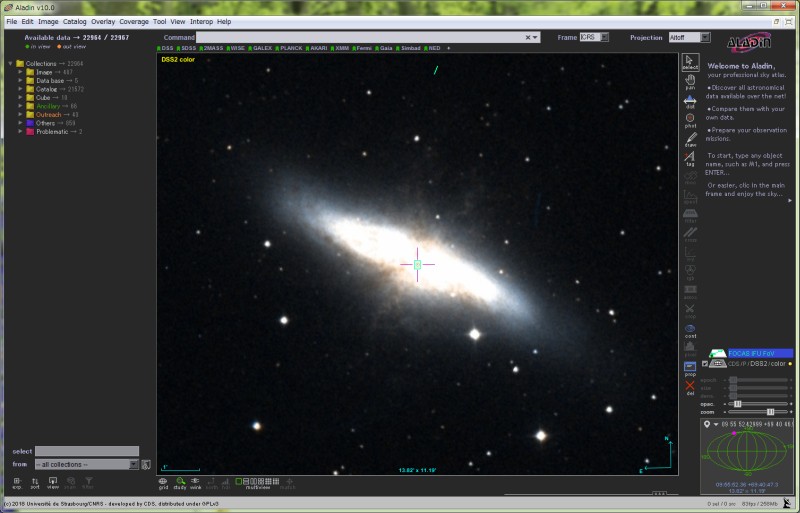The height and width of the screenshot is (513, 800).
Task: Activate the dist measurement tool
Action: pos(690,101)
